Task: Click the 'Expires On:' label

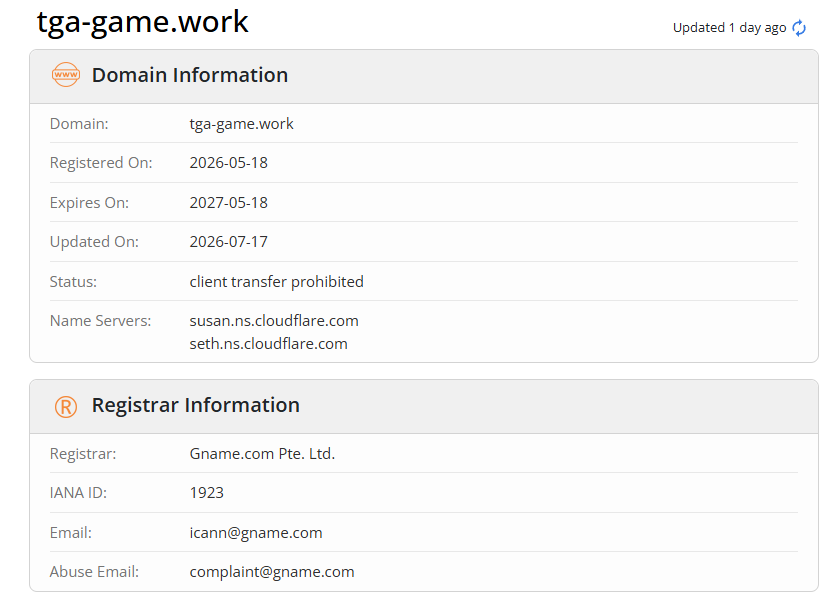Action: [89, 203]
